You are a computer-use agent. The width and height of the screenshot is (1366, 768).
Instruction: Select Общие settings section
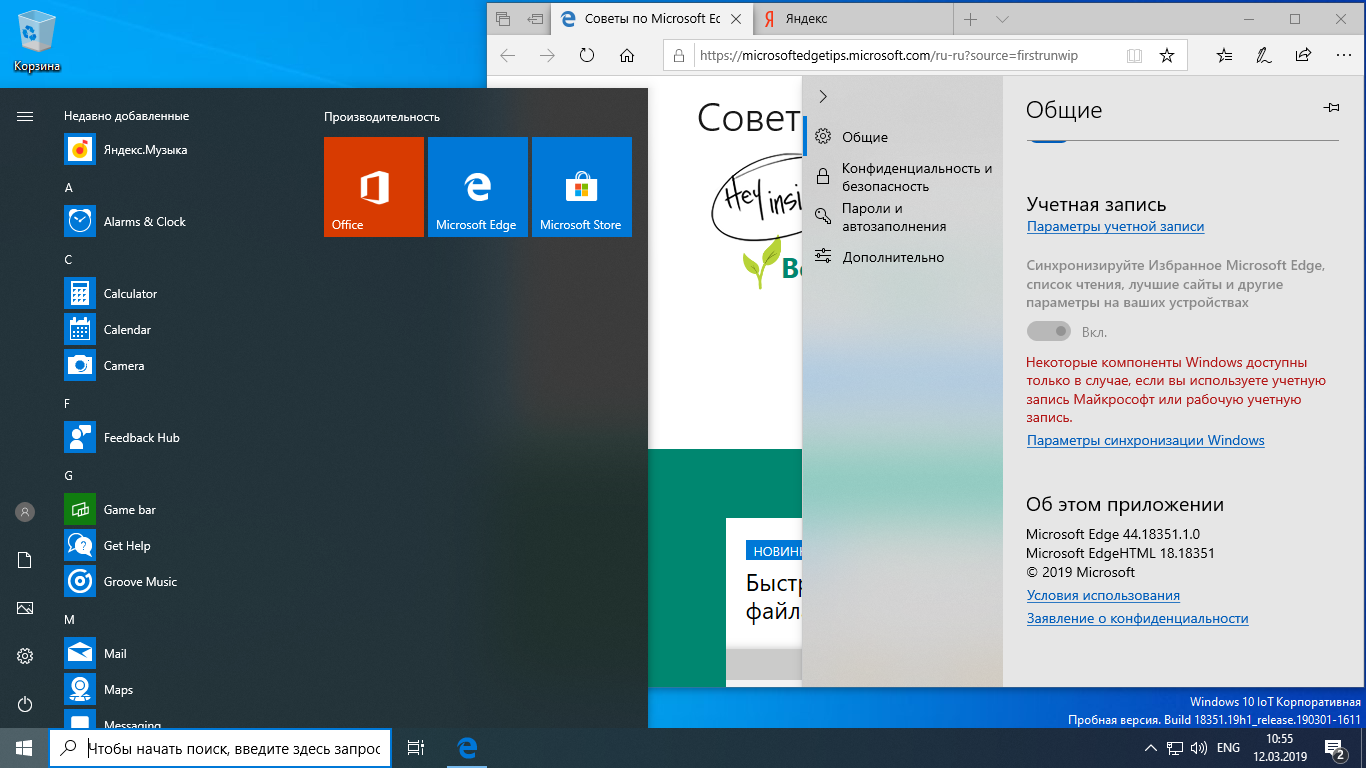902,137
